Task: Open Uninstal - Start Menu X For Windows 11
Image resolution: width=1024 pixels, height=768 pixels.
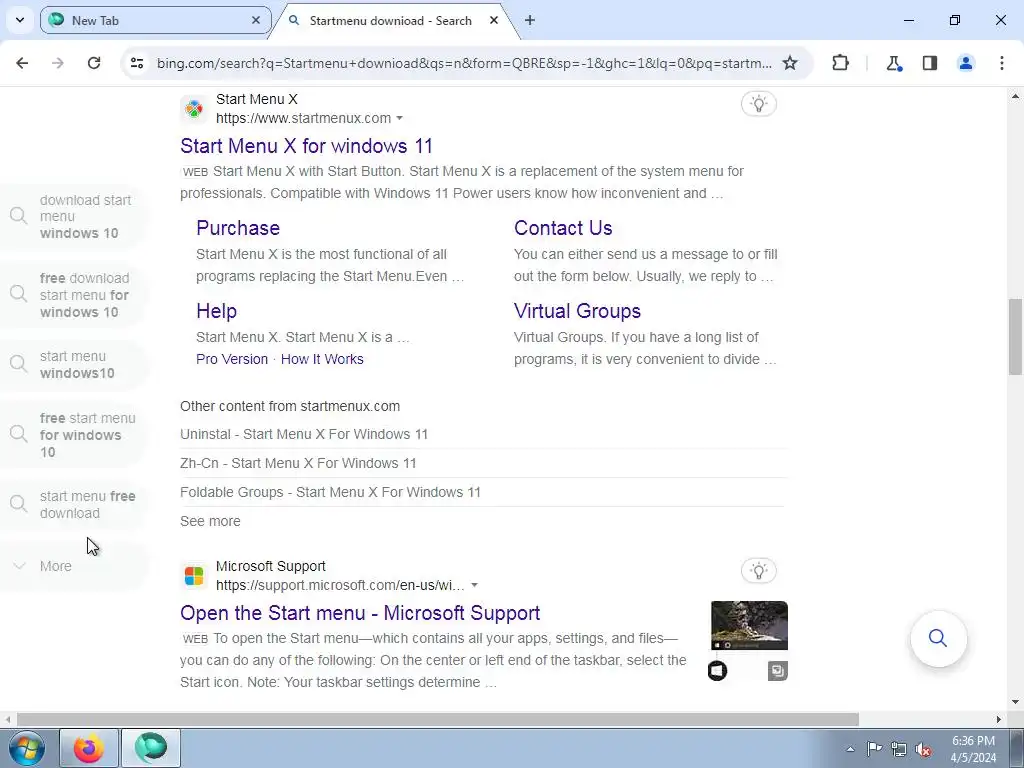Action: click(x=304, y=434)
